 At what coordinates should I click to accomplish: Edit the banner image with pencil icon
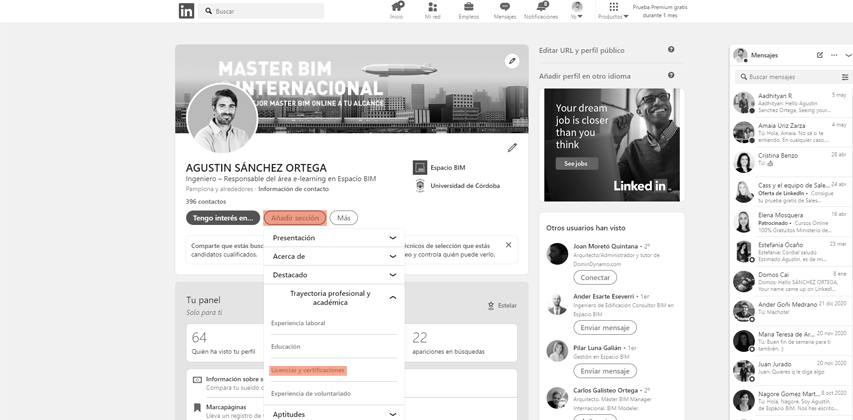511,61
